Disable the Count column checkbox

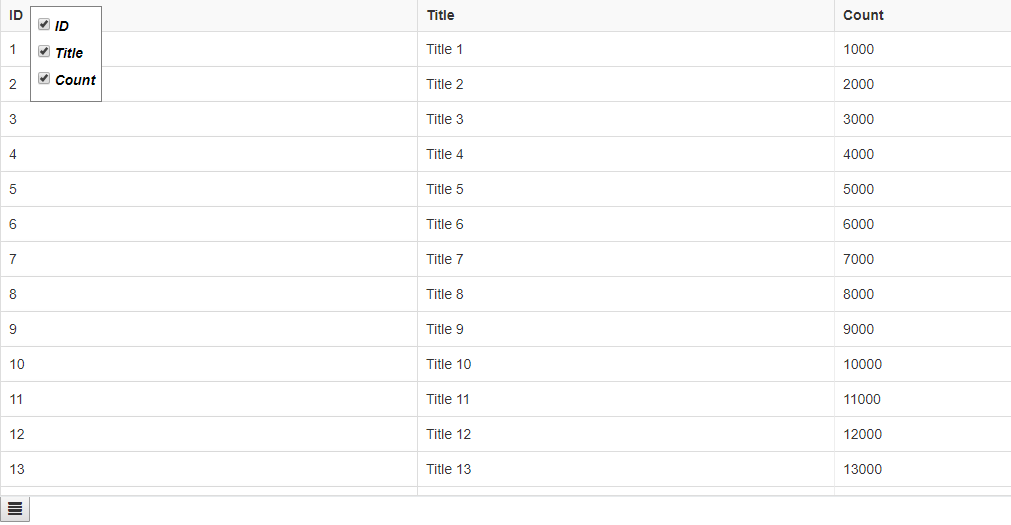[44, 78]
